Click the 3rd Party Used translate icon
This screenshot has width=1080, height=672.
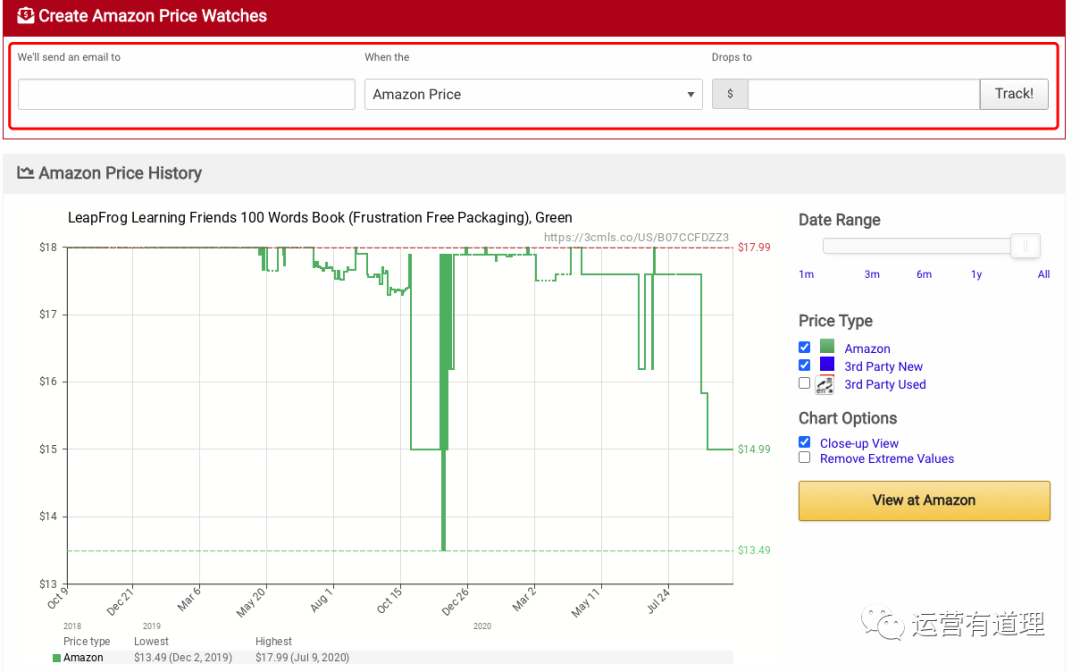pos(826,384)
